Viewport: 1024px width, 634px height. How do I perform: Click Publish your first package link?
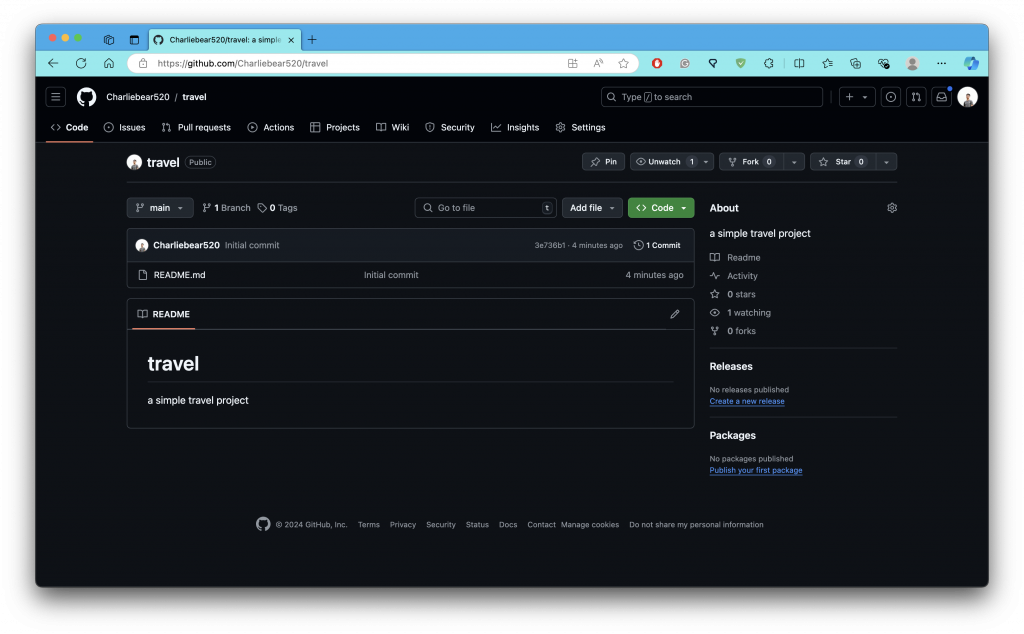756,470
